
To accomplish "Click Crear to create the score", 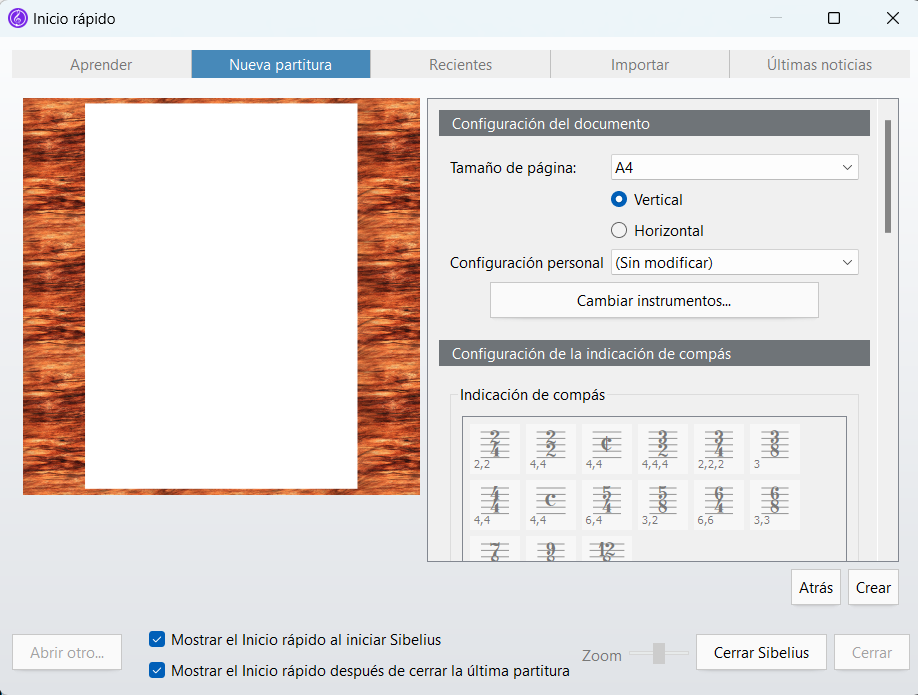I will (x=872, y=587).
